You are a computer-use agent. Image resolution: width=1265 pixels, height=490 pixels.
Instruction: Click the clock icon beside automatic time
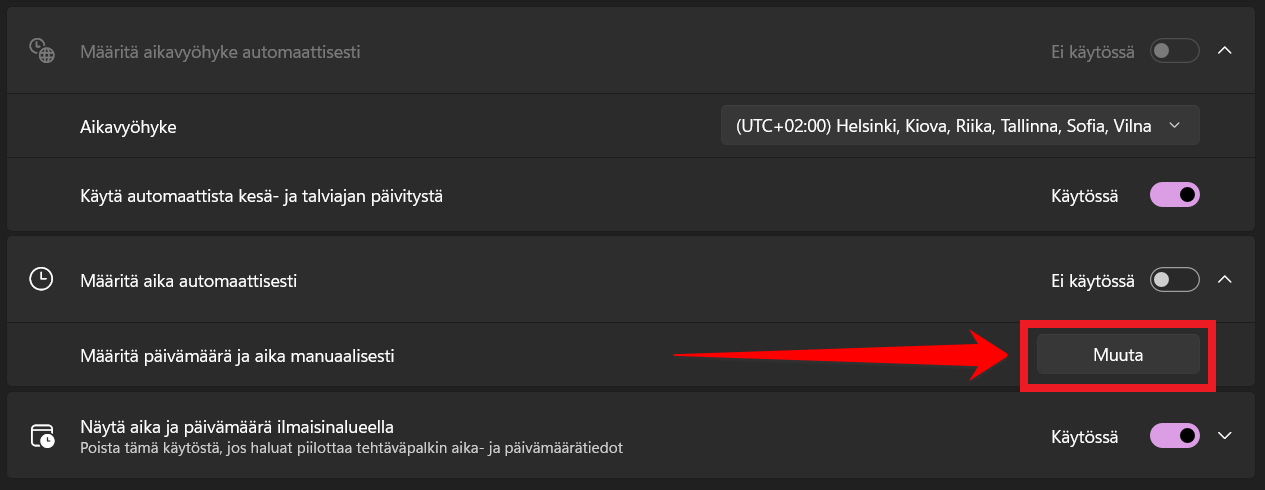41,280
